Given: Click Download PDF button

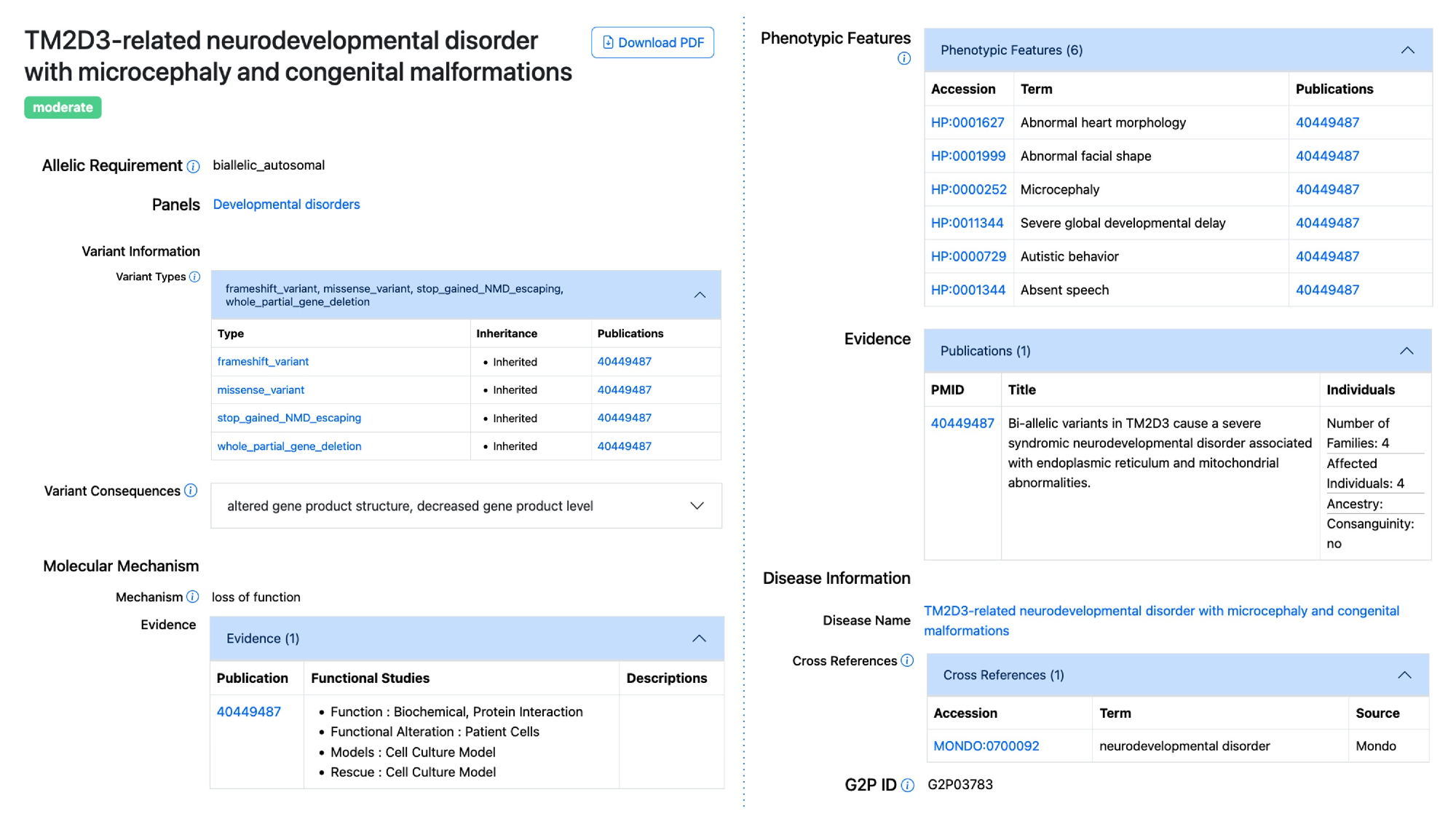Looking at the screenshot, I should (652, 42).
